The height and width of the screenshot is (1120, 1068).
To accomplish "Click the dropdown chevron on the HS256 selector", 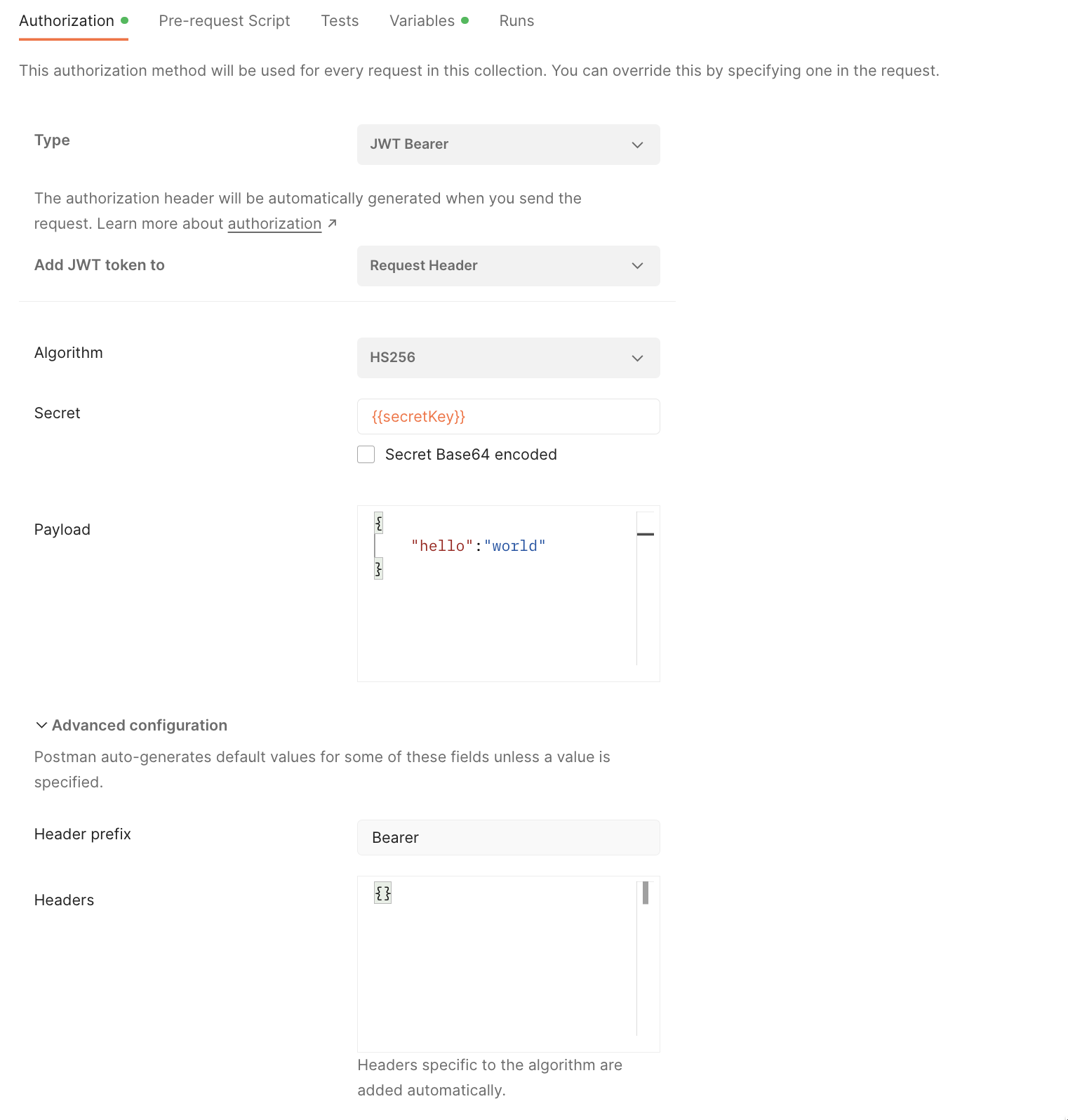I will click(x=638, y=358).
